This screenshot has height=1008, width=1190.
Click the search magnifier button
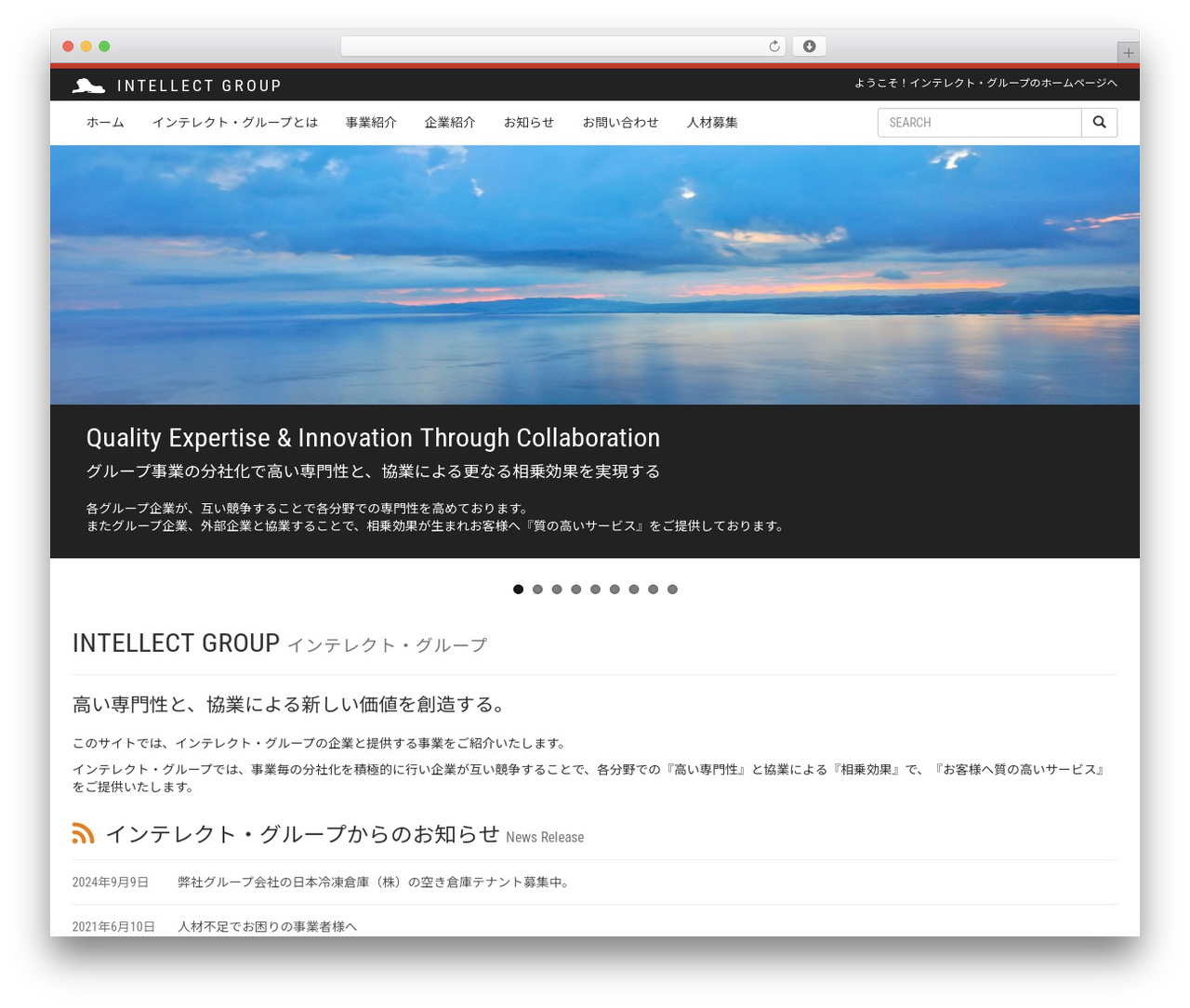coord(1099,123)
